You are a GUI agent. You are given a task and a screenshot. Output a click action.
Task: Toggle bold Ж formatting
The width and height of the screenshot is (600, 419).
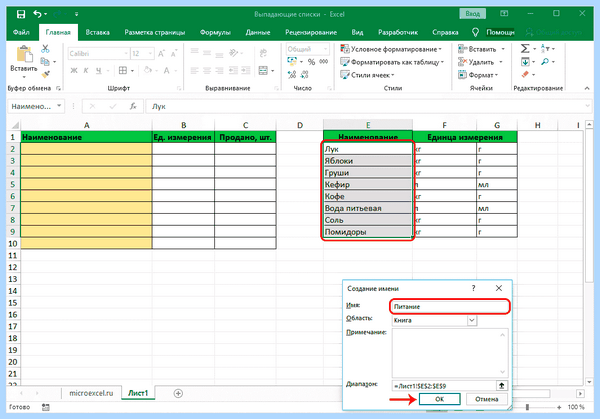74,70
